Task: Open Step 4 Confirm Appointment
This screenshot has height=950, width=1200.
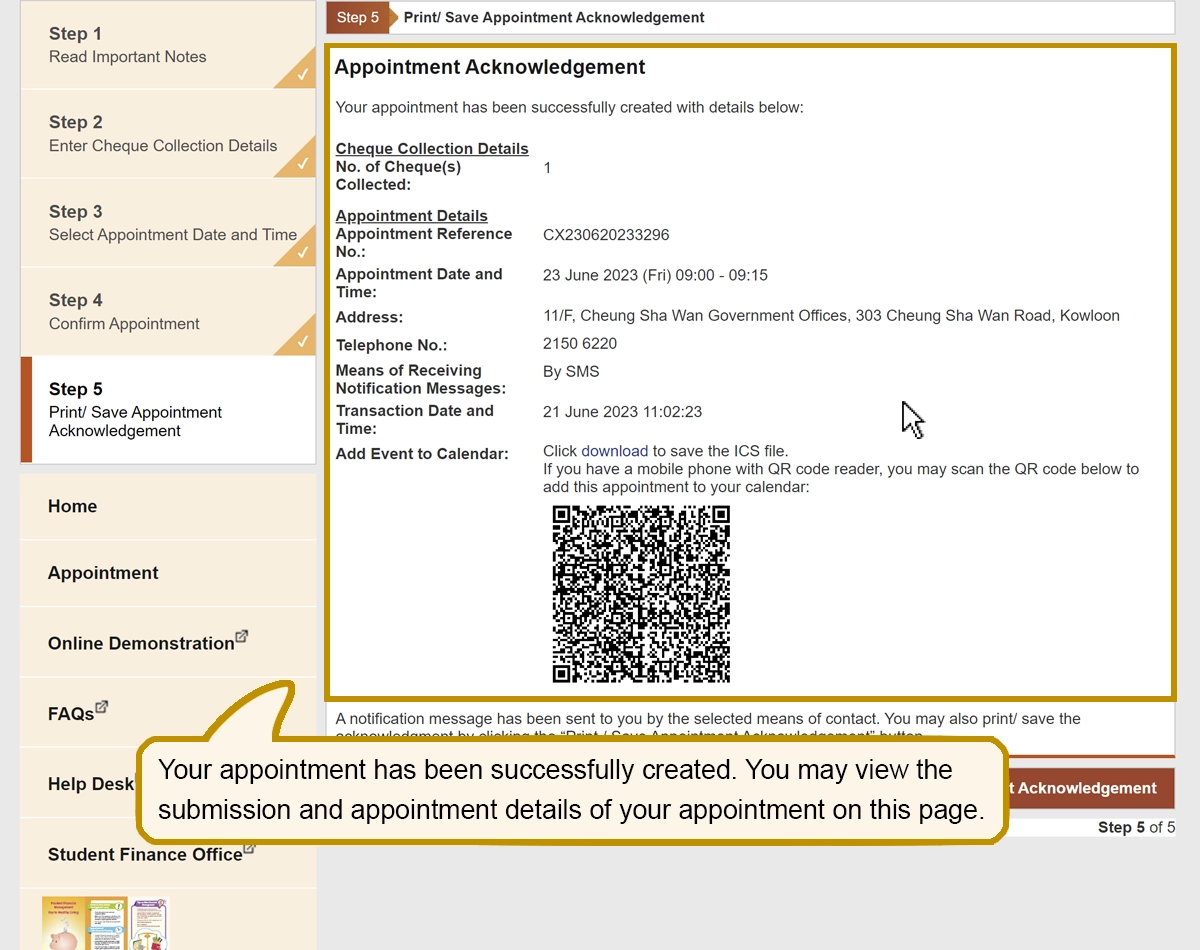Action: (168, 312)
